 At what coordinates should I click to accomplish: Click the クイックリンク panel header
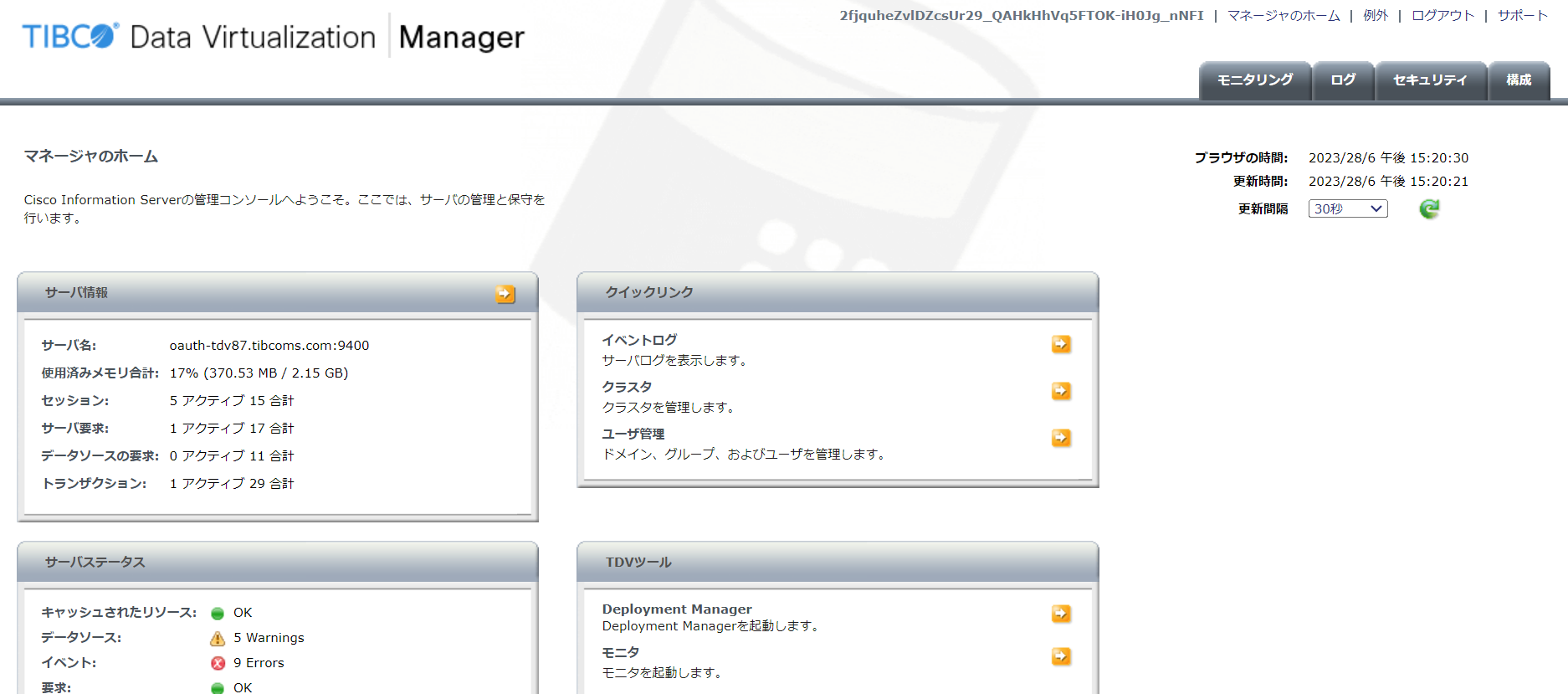(x=838, y=293)
